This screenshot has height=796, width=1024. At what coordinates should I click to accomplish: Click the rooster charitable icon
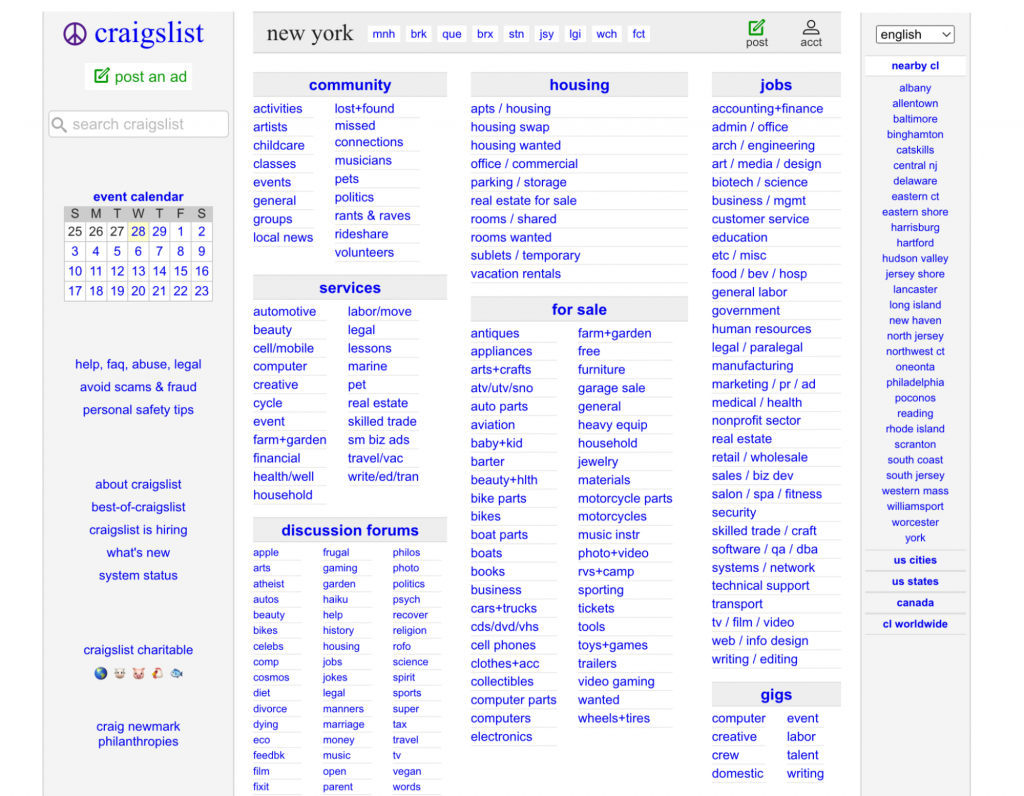pos(157,673)
